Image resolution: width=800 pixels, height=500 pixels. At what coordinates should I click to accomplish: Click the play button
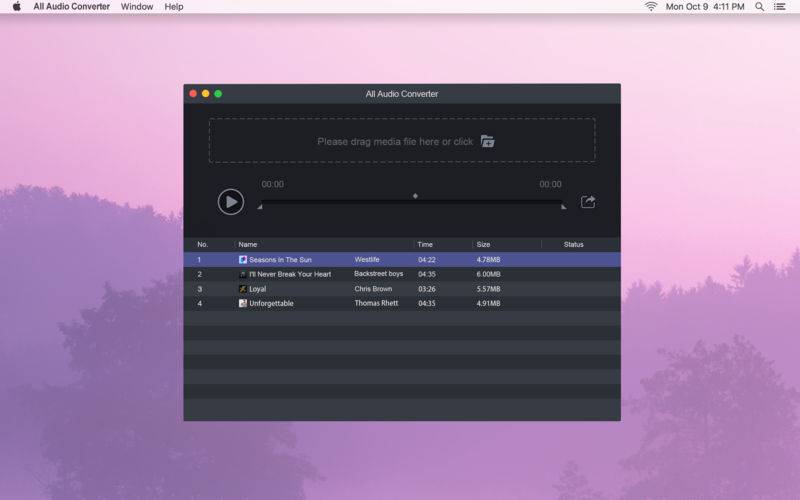click(231, 201)
